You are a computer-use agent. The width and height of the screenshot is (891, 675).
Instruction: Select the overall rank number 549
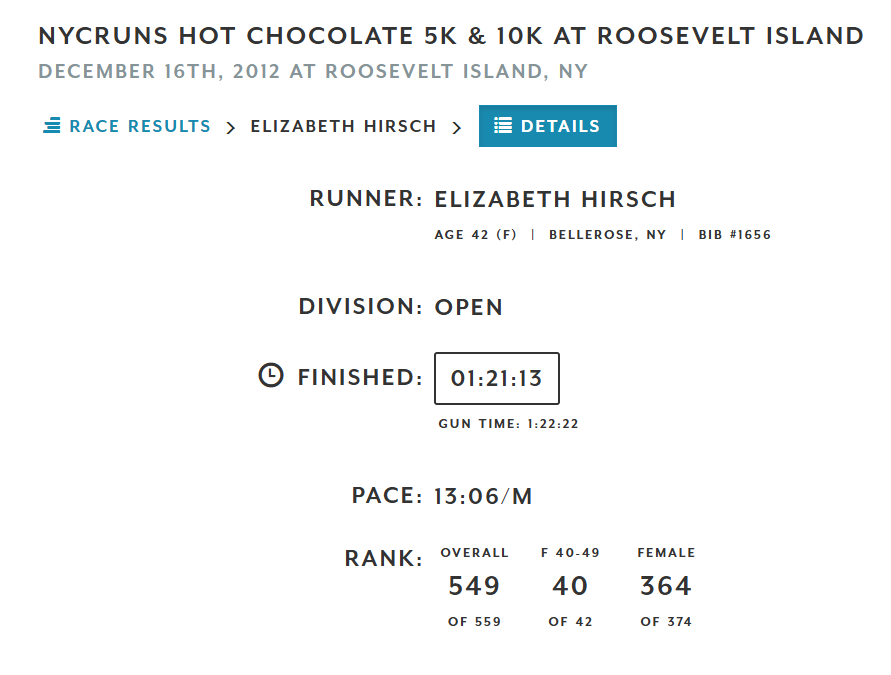[x=474, y=586]
